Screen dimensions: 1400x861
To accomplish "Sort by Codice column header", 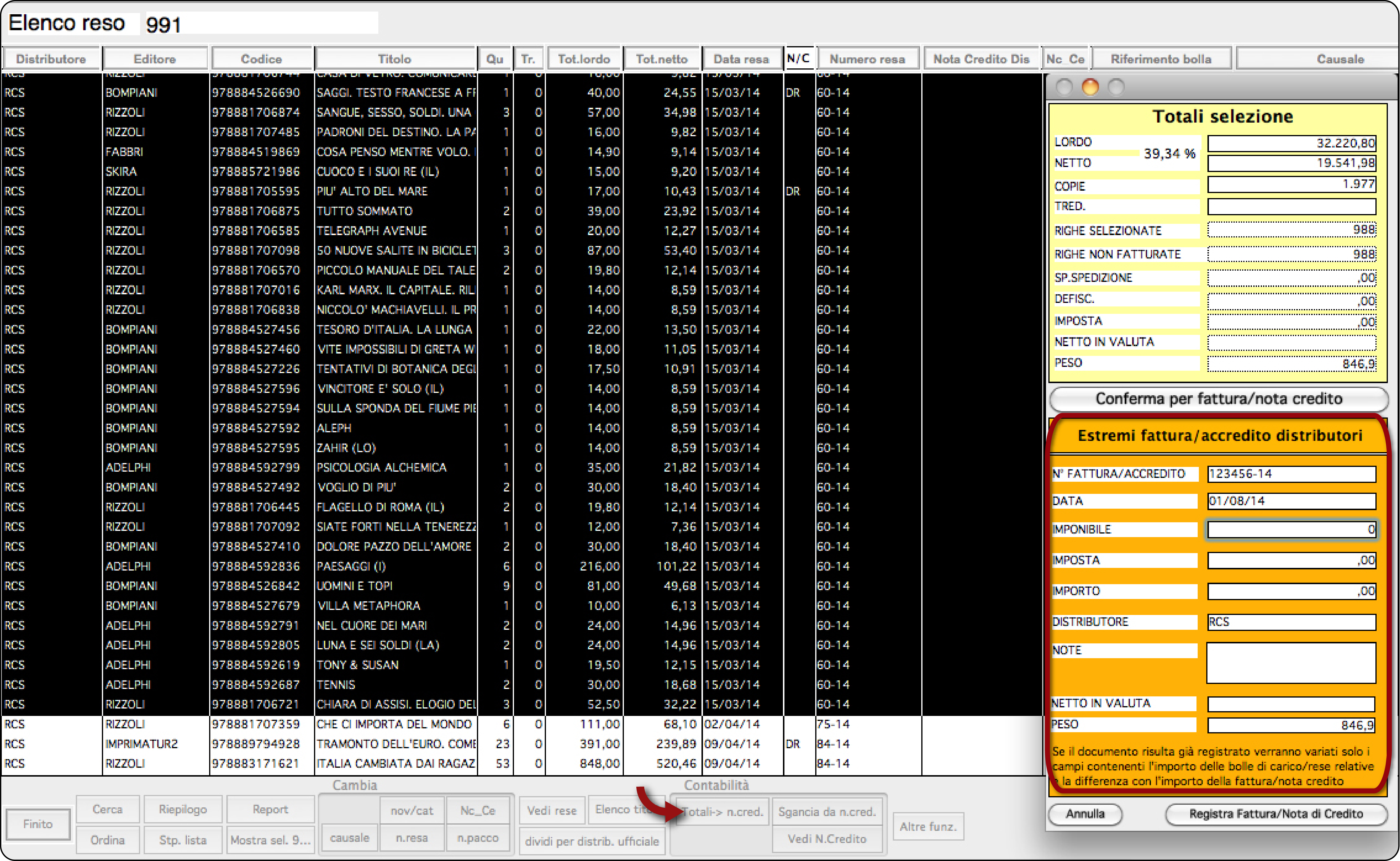I will pos(262,59).
